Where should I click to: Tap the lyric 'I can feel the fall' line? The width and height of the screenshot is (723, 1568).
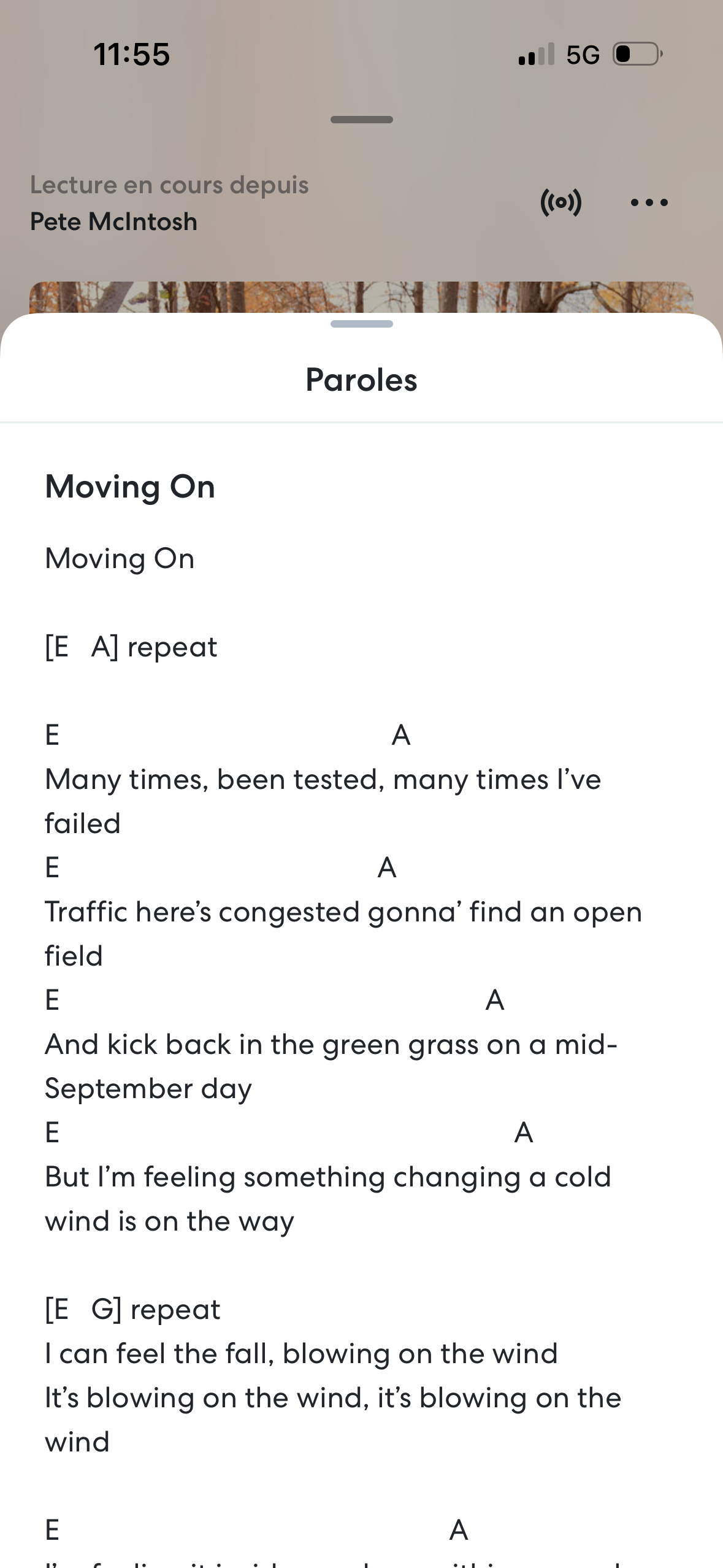[300, 1353]
